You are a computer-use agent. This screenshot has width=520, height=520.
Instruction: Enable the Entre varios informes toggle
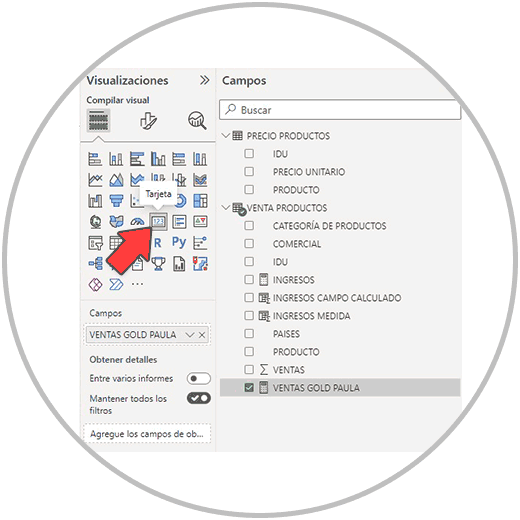pos(199,378)
